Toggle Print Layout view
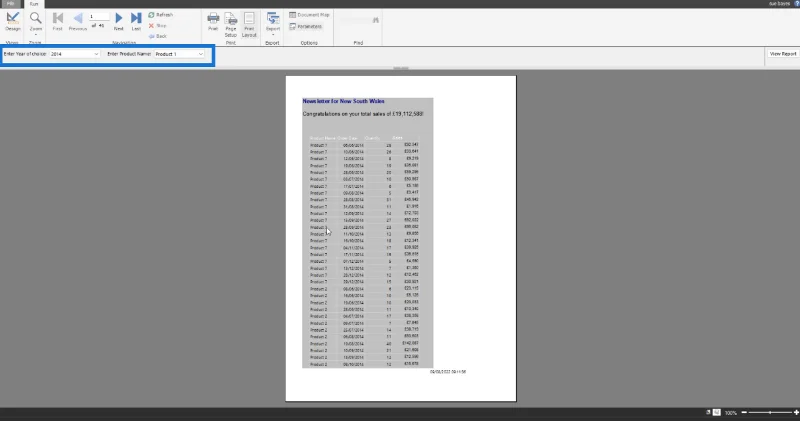 (249, 24)
